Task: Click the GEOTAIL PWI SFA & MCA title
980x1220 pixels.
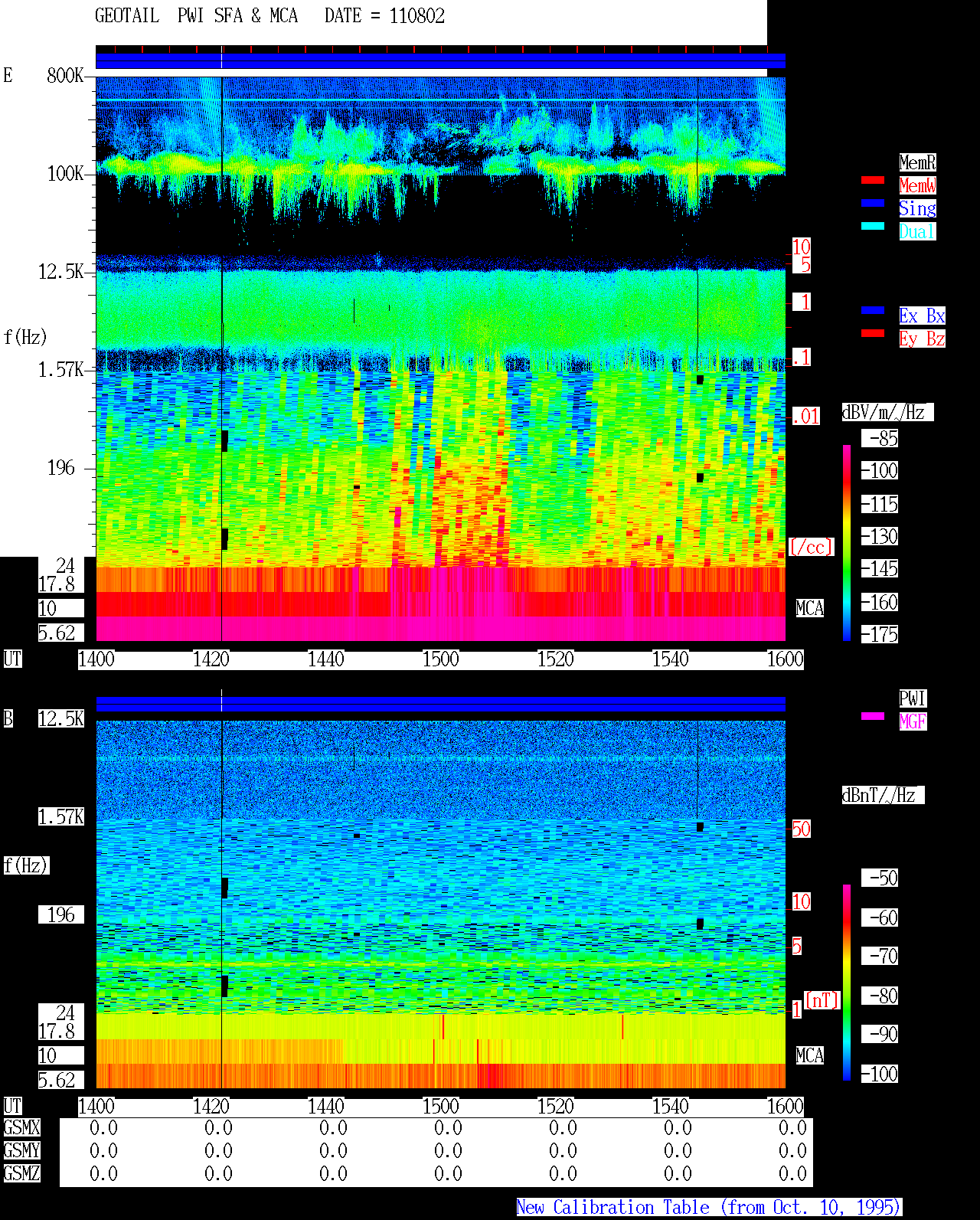Action: click(196, 15)
